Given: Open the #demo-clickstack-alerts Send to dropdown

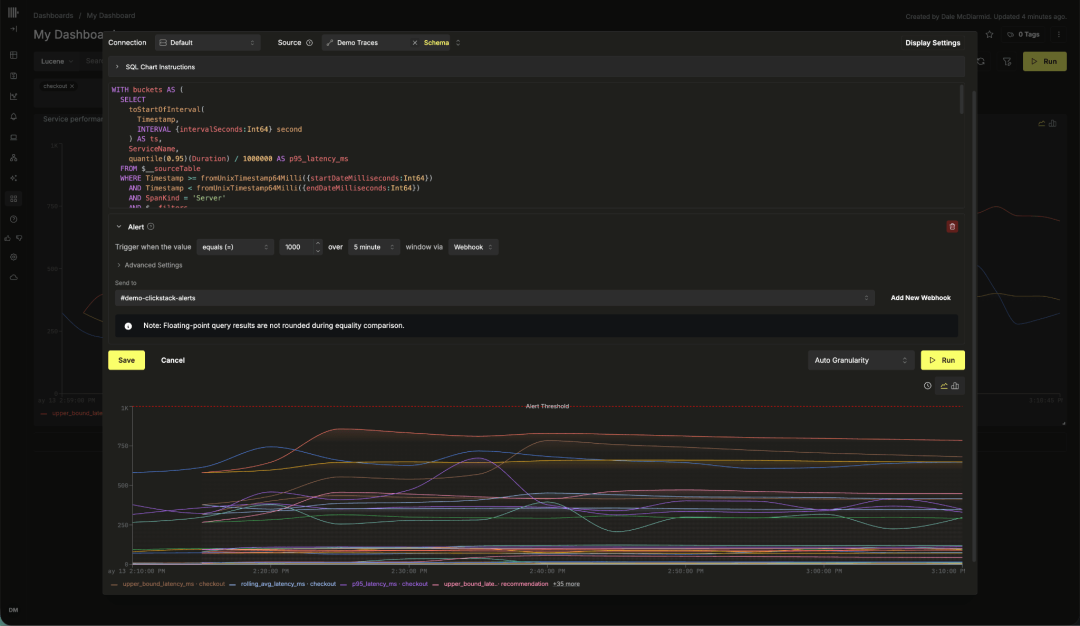Looking at the screenshot, I should 495,298.
